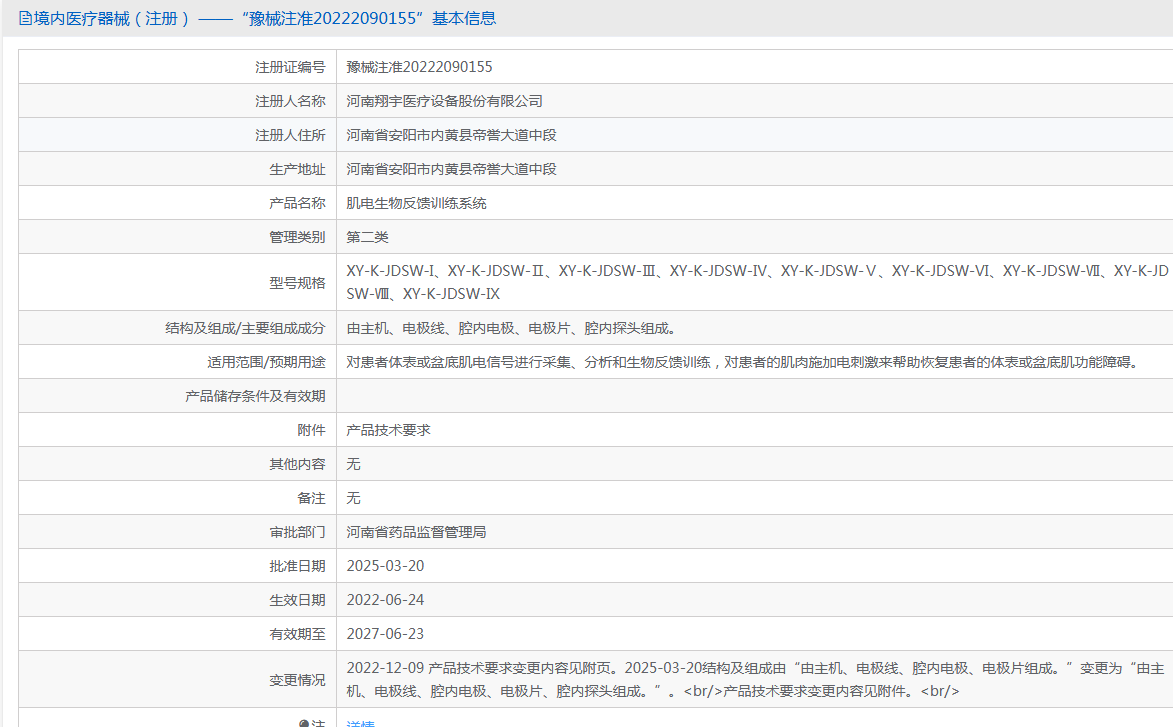Select department 河南省药品监督管理局
This screenshot has width=1173, height=727.
pyautogui.click(x=416, y=533)
